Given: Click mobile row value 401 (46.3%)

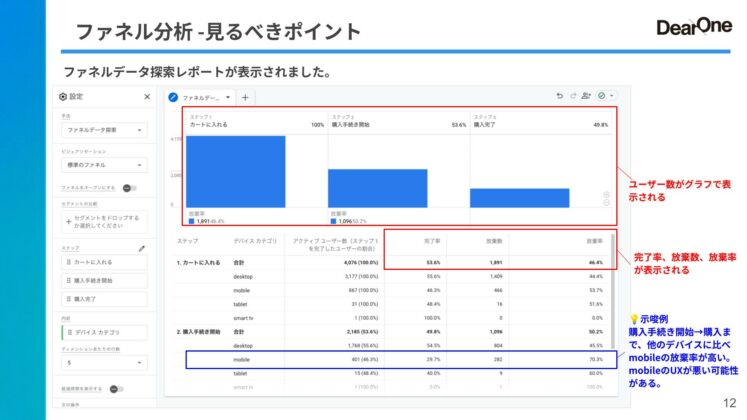Looking at the screenshot, I should [365, 360].
